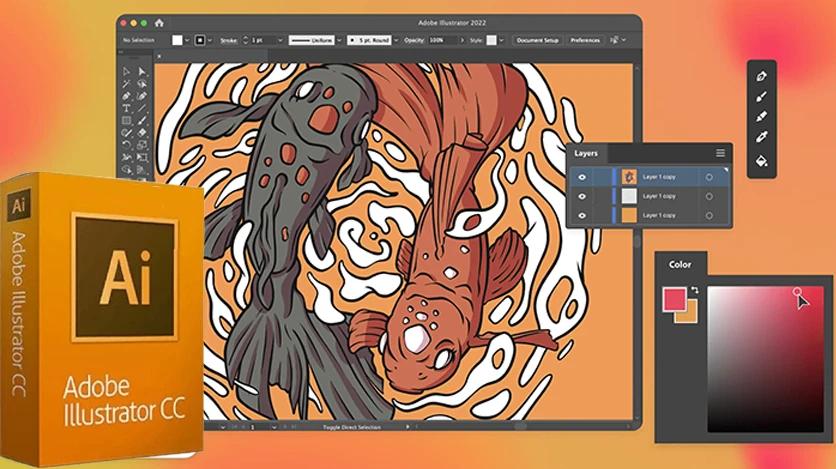Open the Layers panel hamburger menu
The width and height of the screenshot is (836, 469).
click(x=720, y=153)
